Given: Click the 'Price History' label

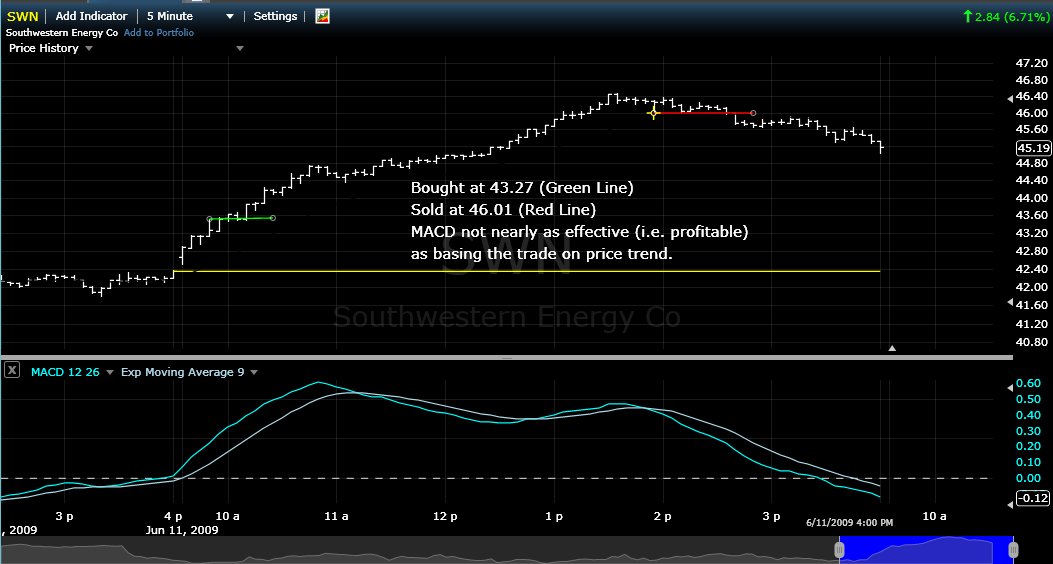Looking at the screenshot, I should pos(44,48).
